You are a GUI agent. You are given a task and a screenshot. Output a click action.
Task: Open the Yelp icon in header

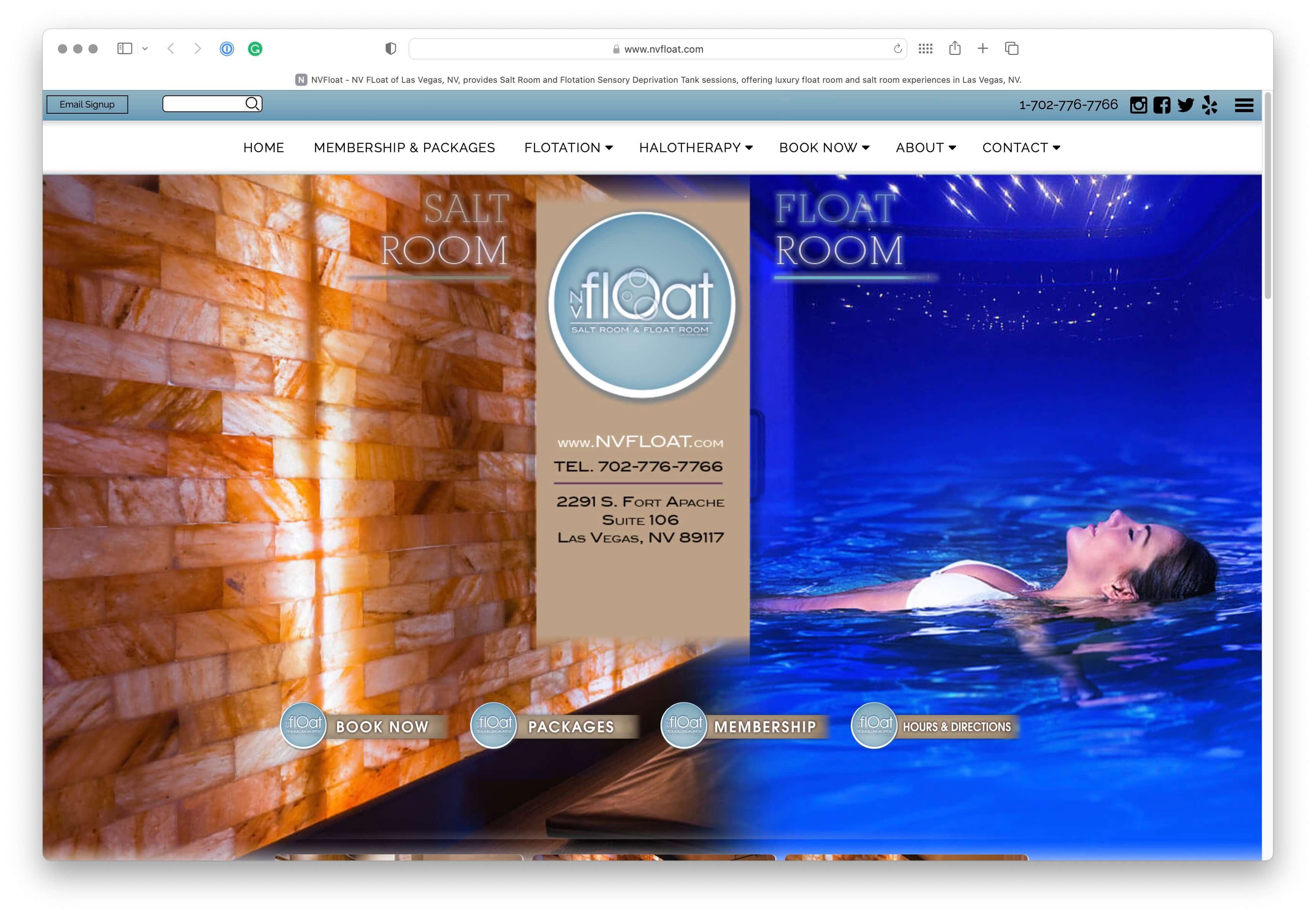tap(1210, 105)
